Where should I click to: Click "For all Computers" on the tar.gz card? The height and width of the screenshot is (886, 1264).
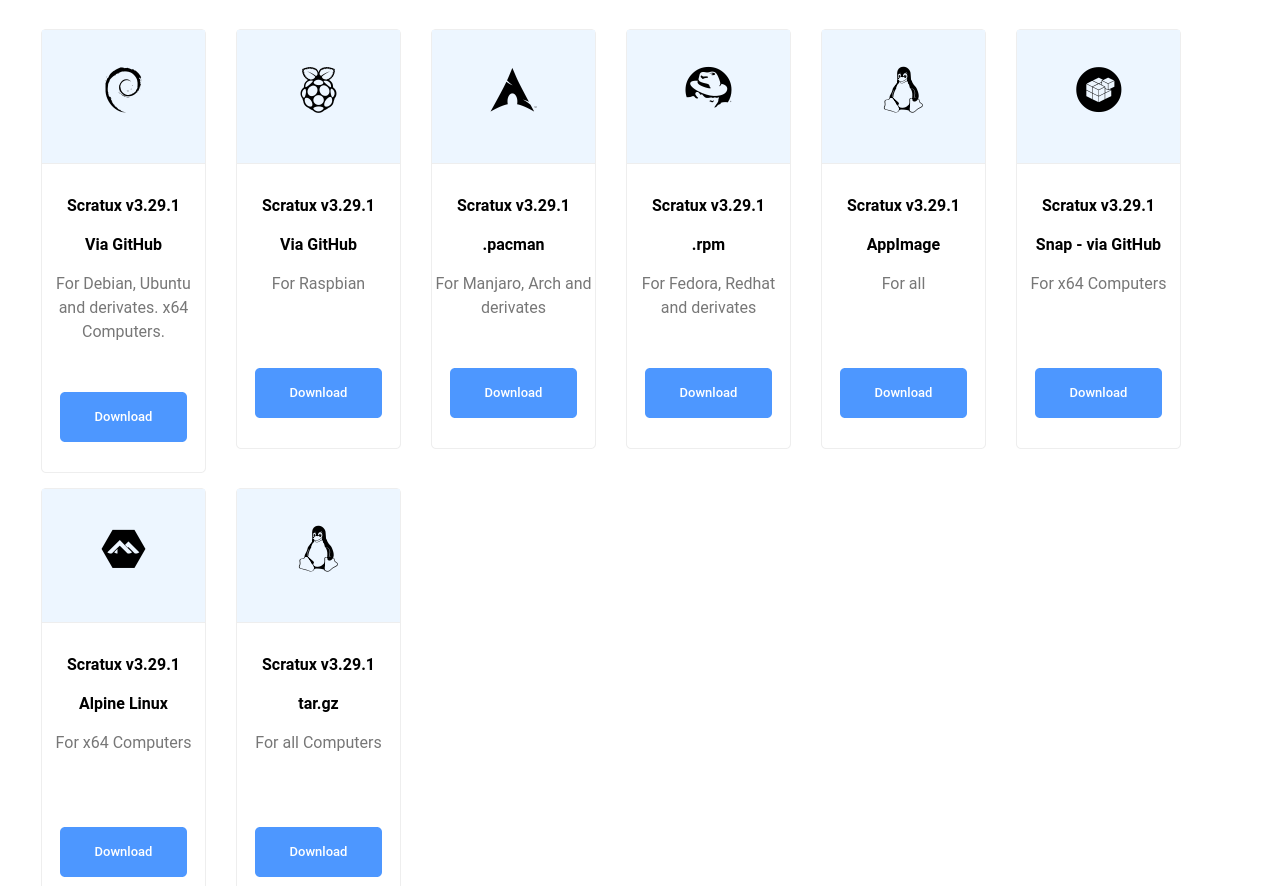click(318, 742)
